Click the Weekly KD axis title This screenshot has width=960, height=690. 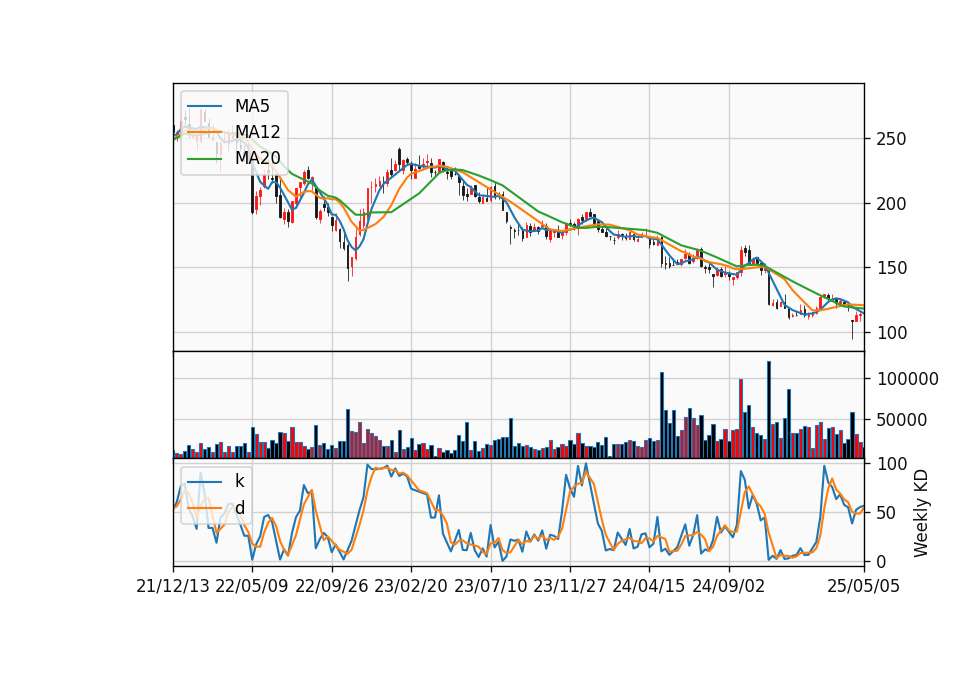pos(921,513)
